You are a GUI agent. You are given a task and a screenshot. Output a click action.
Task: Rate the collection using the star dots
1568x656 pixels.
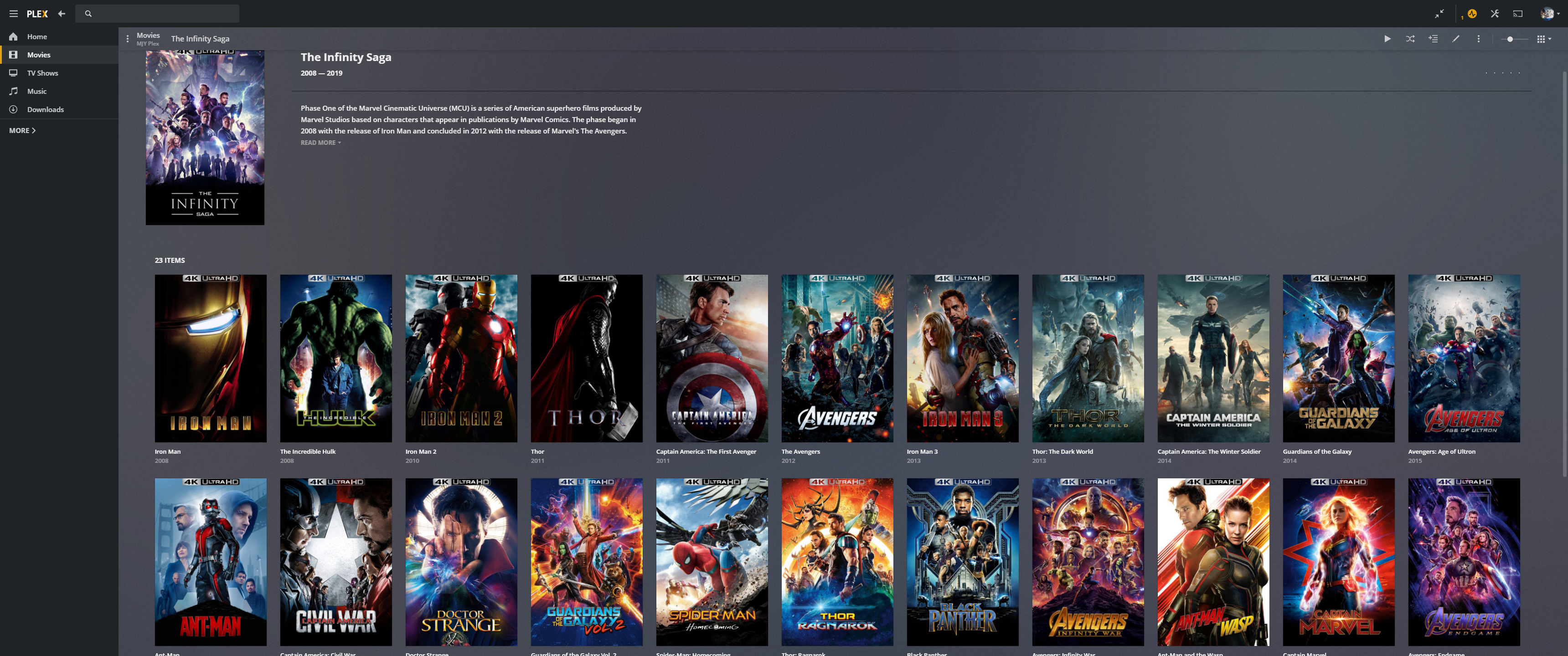[x=1502, y=73]
